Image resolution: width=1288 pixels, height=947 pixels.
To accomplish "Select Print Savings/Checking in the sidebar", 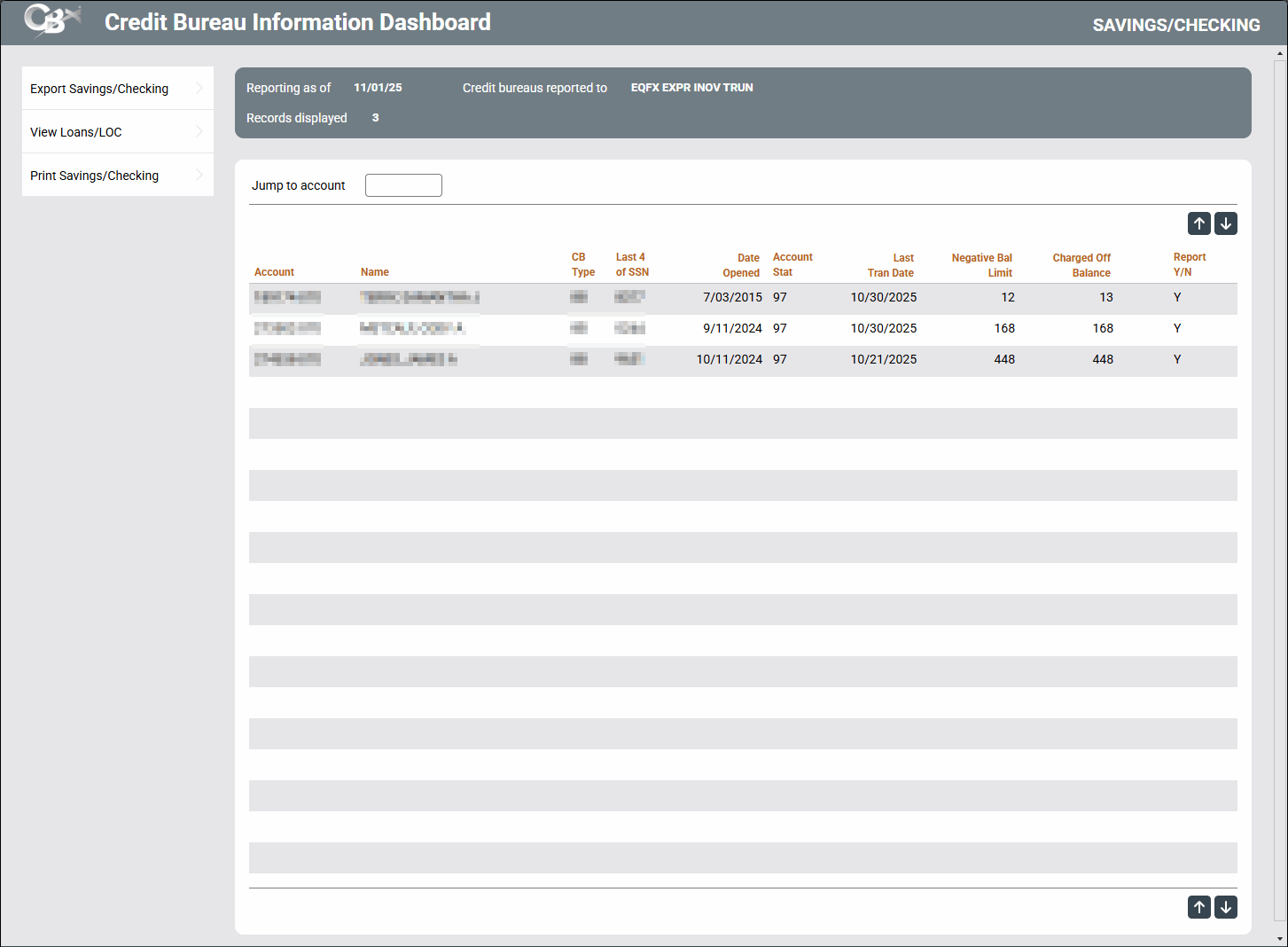I will point(95,176).
